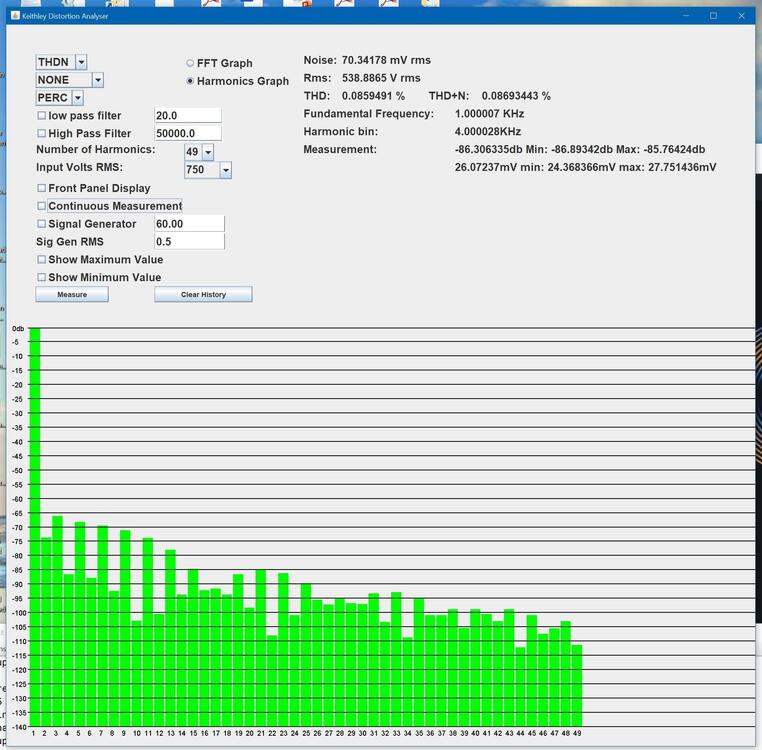Click the Keithley app icon in title bar
The width and height of the screenshot is (762, 750).
[x=14, y=16]
